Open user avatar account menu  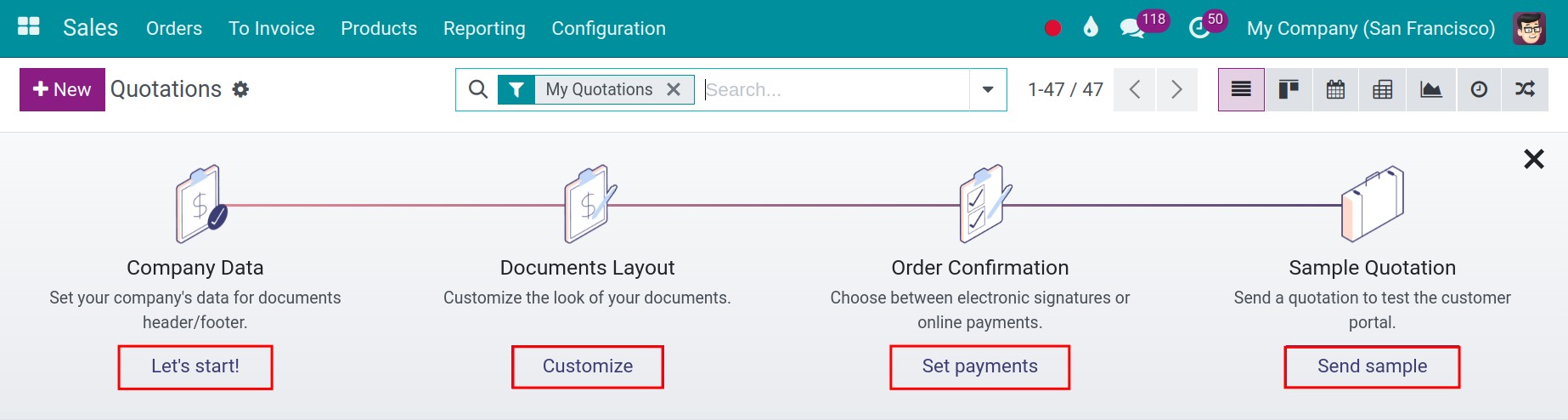pyautogui.click(x=1529, y=28)
